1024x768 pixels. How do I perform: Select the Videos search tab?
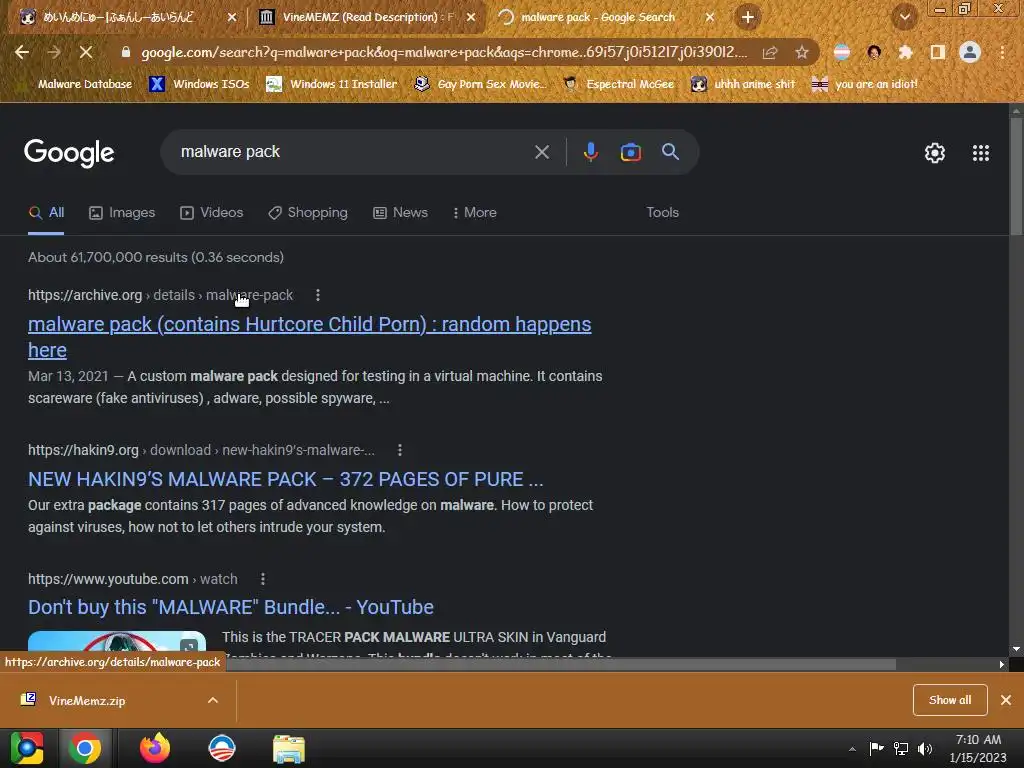212,212
